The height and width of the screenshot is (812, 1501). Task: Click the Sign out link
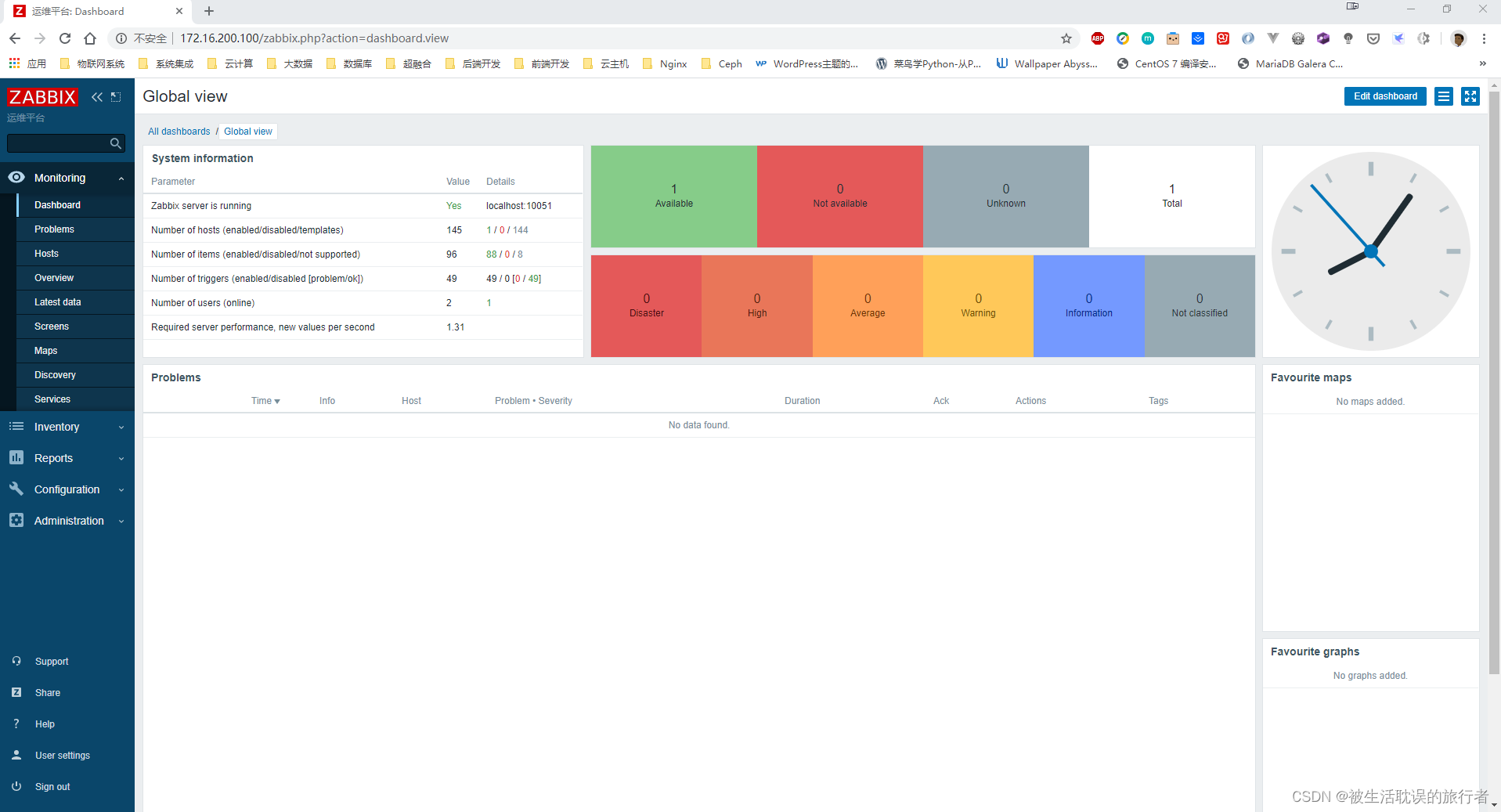(52, 787)
